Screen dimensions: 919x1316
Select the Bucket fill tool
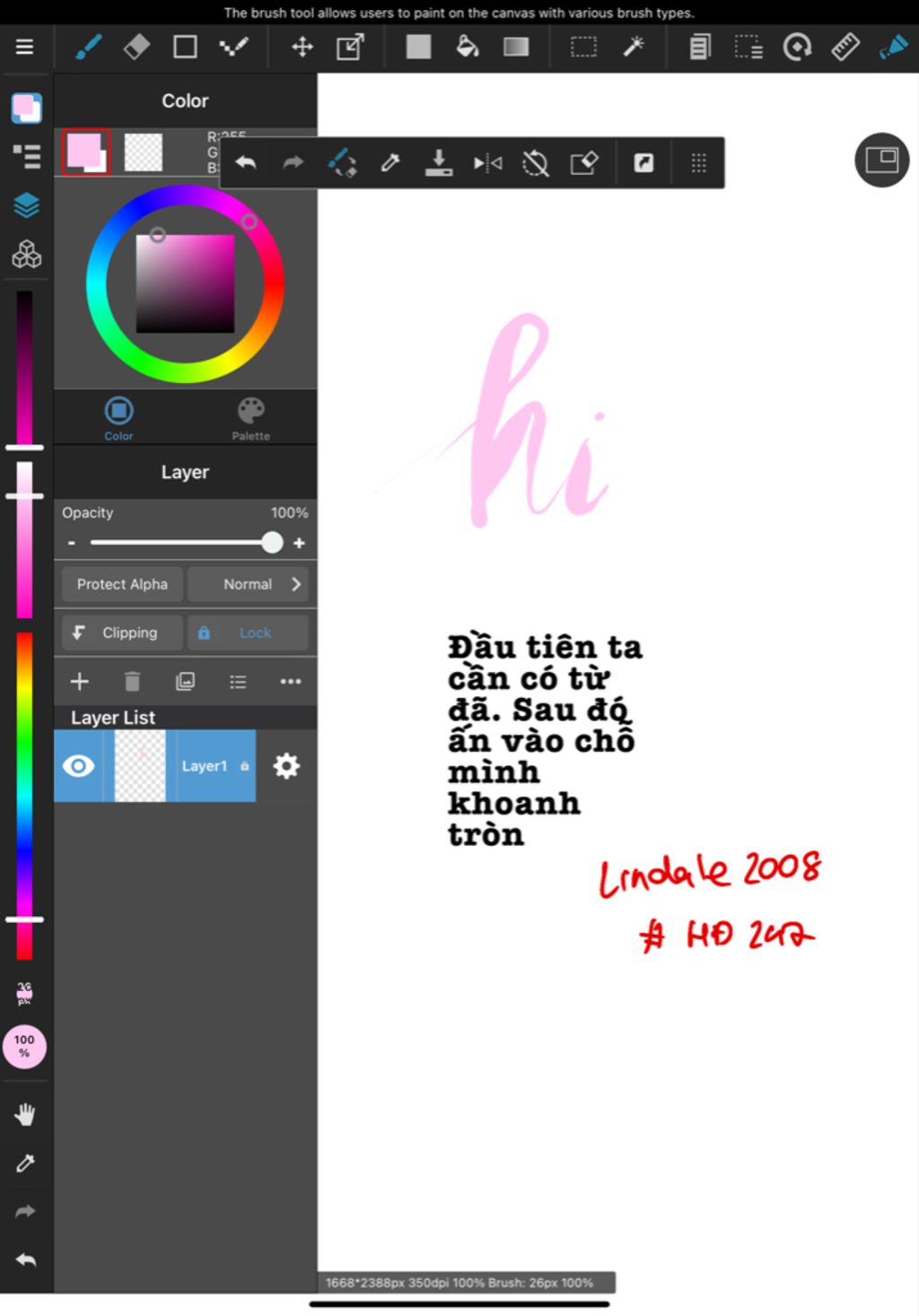(468, 47)
